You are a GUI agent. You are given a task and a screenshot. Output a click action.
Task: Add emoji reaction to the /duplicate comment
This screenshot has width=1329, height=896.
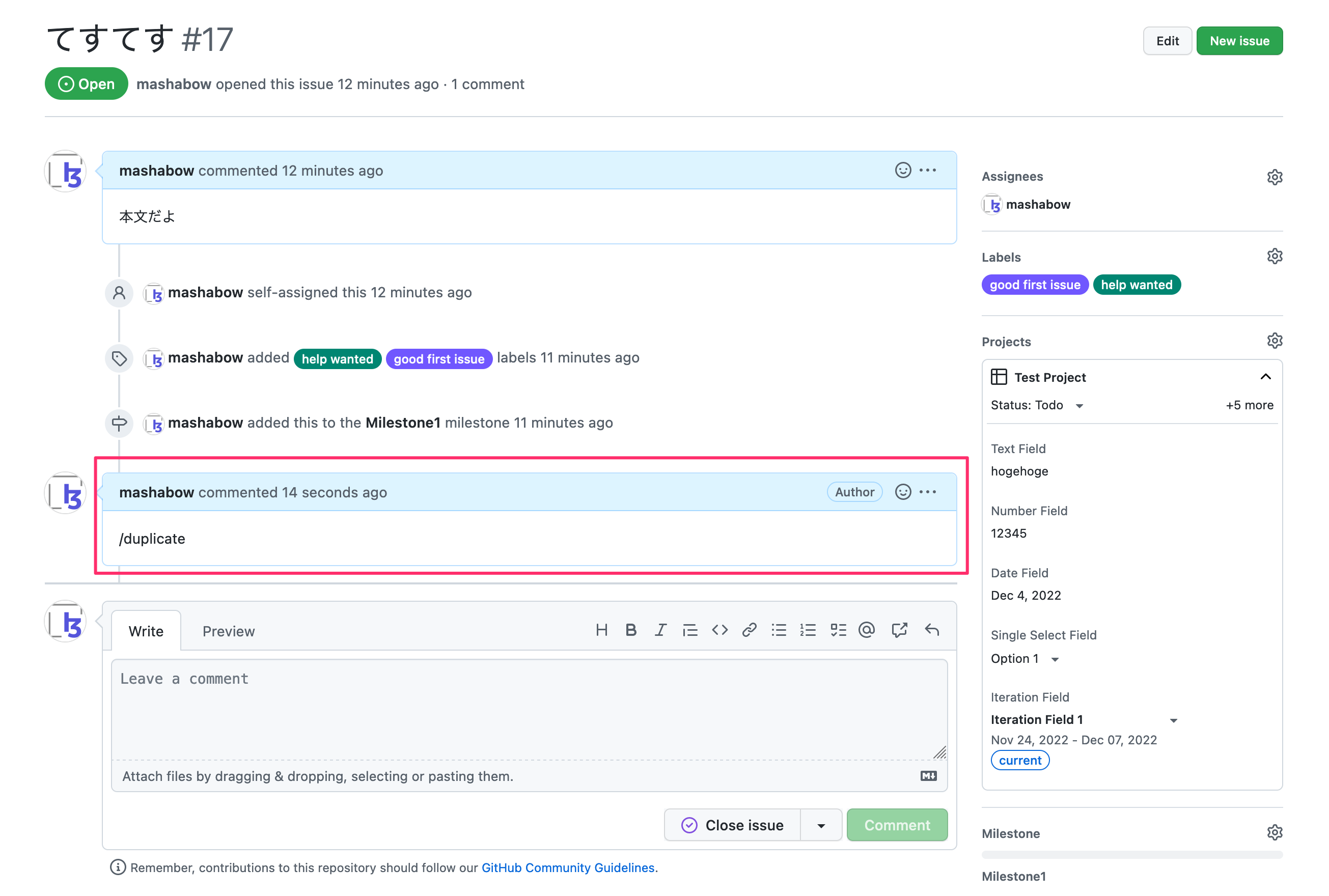coord(902,491)
